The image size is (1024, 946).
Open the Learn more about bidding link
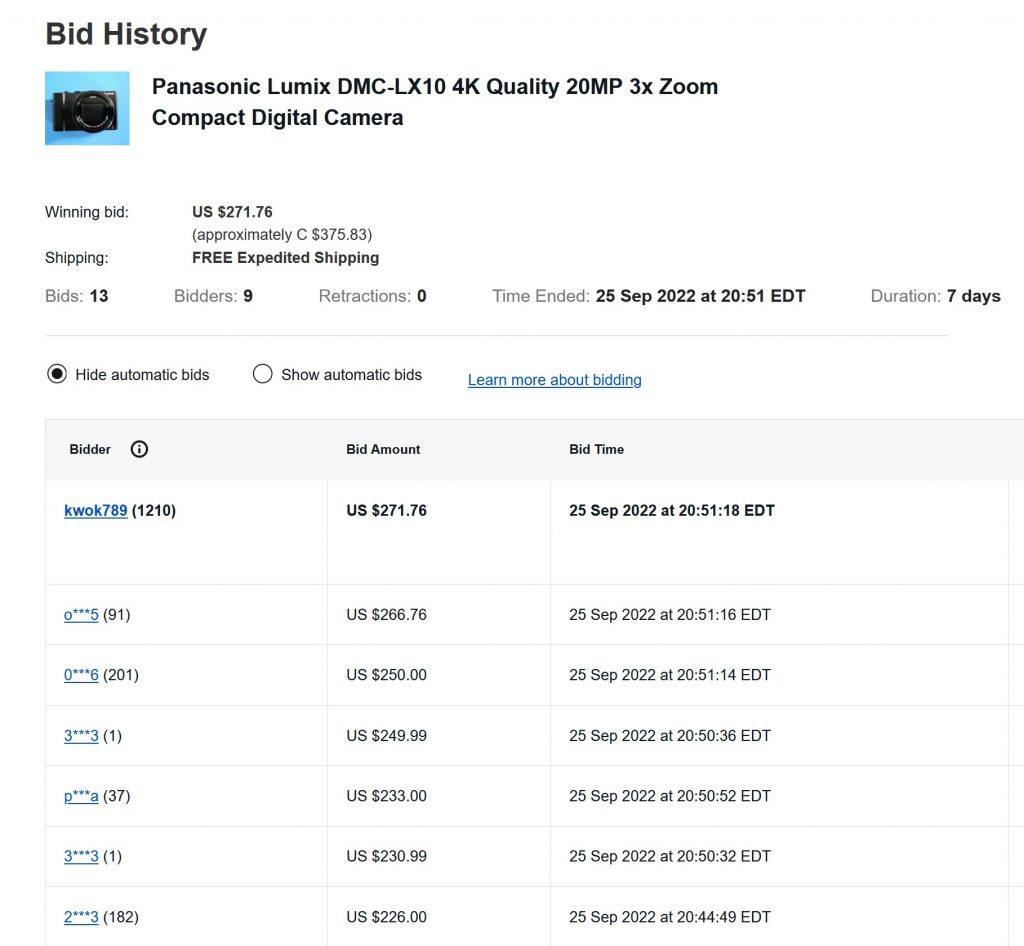click(x=554, y=380)
